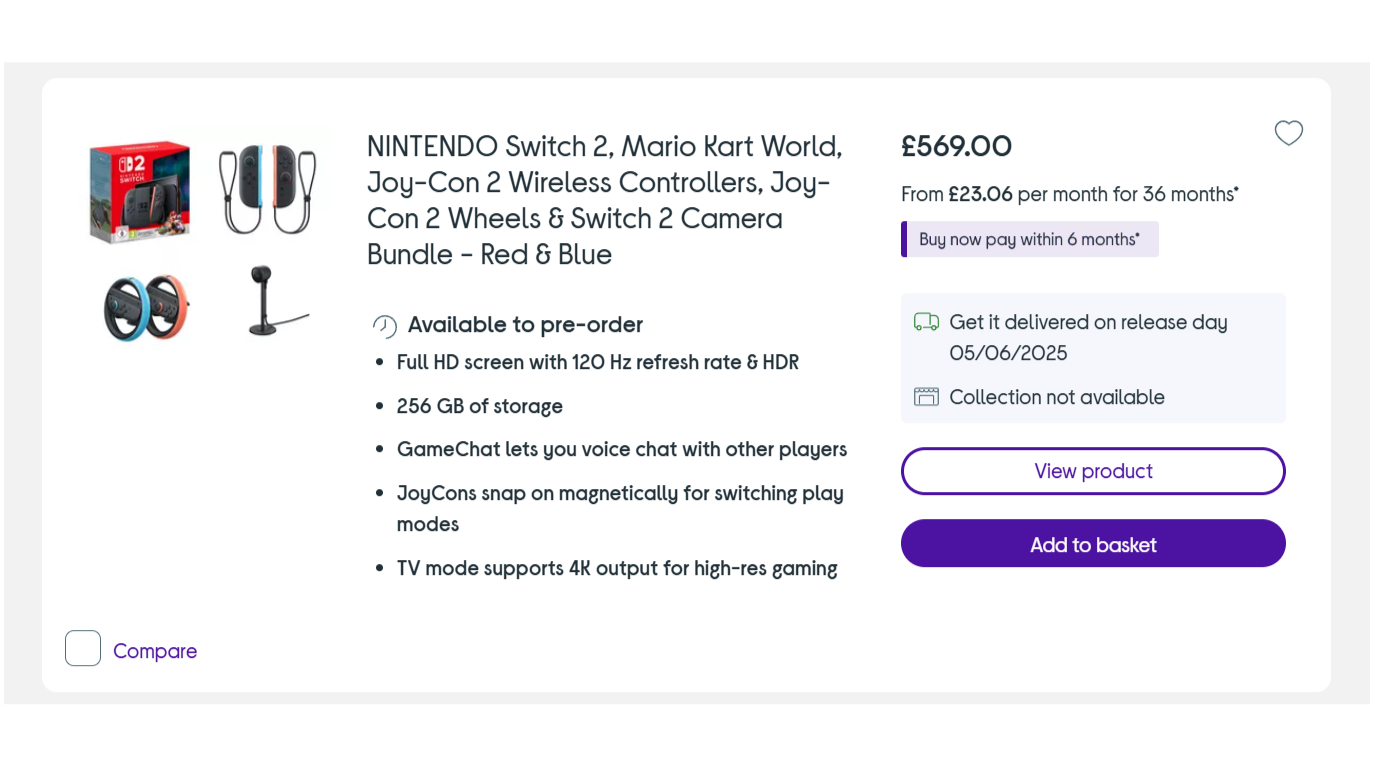1376x768 pixels.
Task: Click the Buy now pay within 6 months badge
Action: (x=1030, y=239)
